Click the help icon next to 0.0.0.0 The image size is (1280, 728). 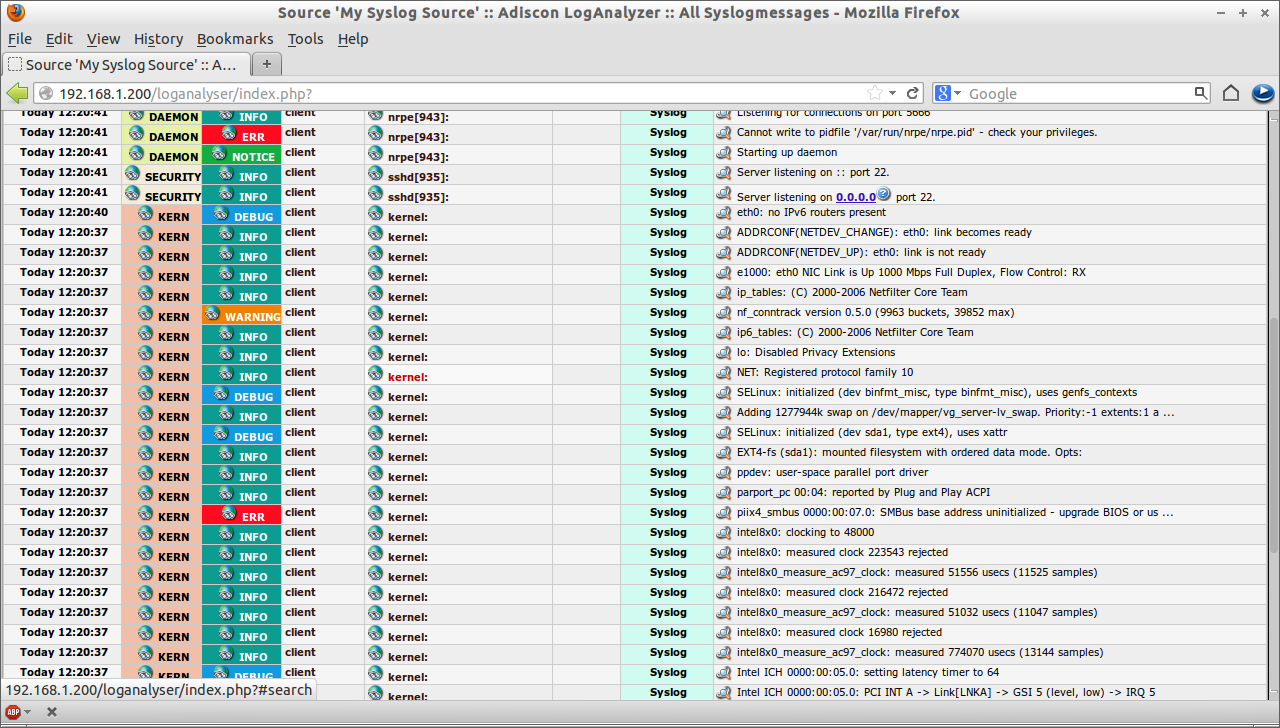[x=884, y=194]
